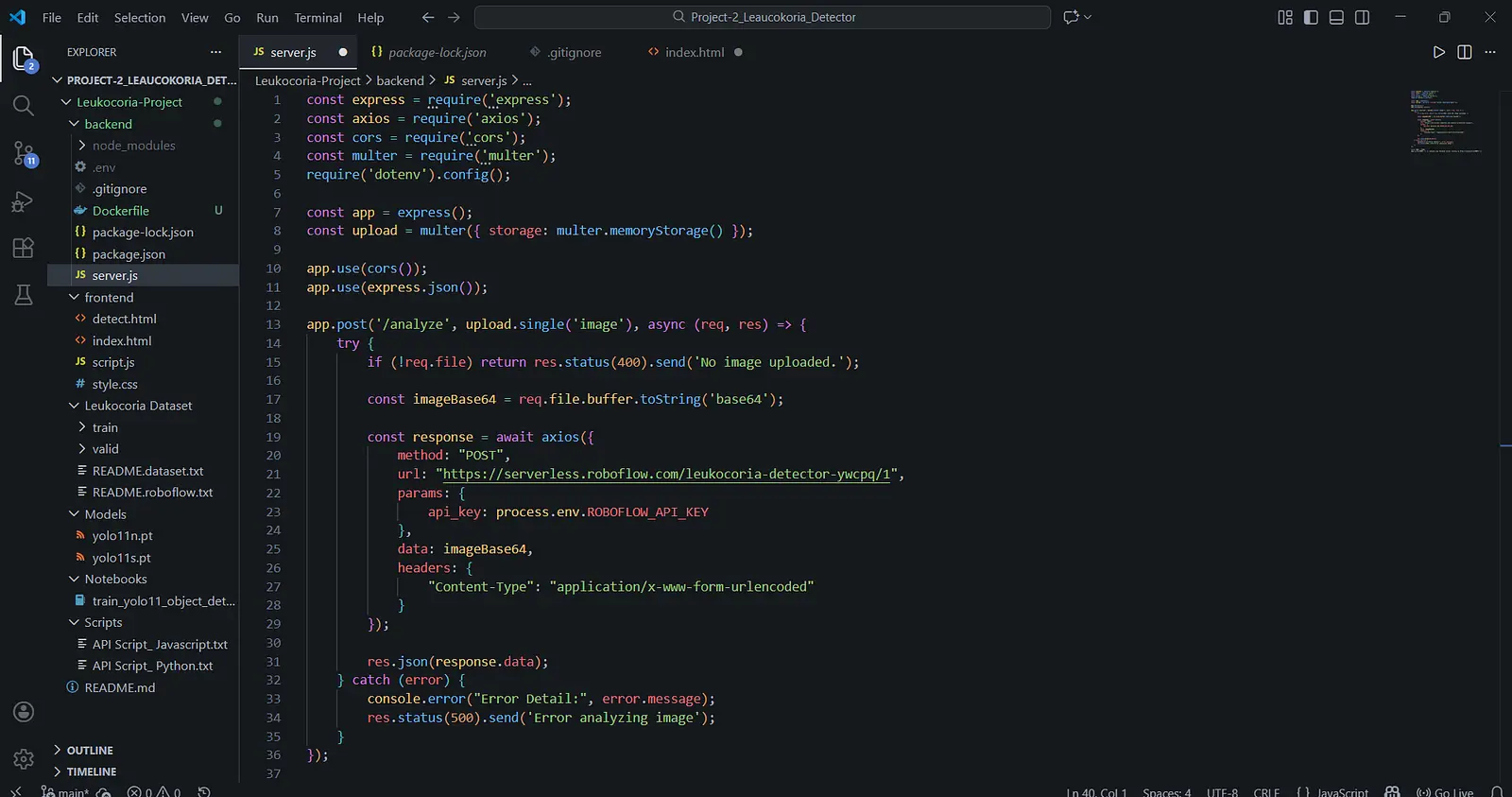Open the Run and Debug view
1512x797 pixels.
[24, 201]
